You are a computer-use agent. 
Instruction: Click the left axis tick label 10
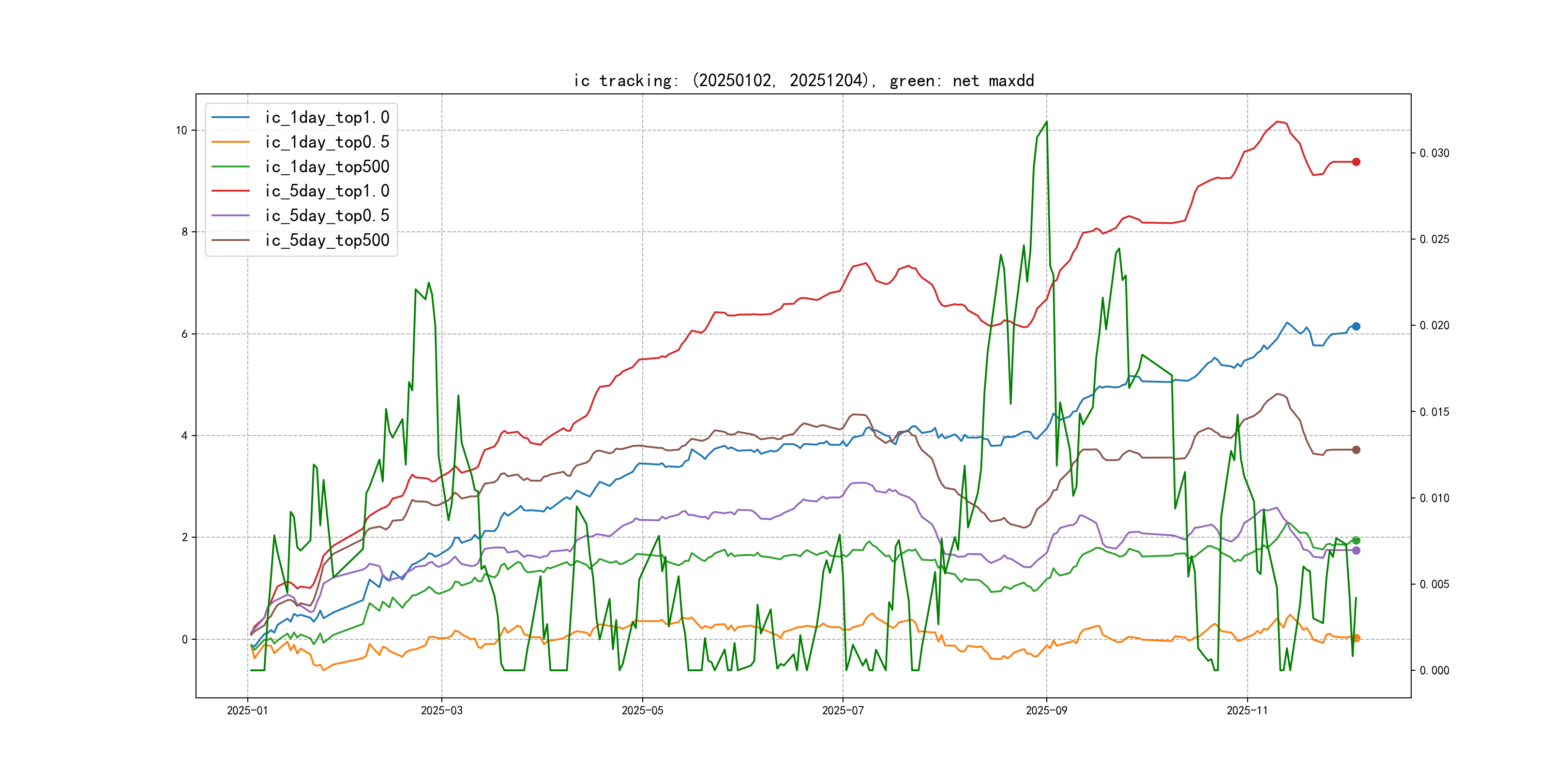click(x=181, y=130)
